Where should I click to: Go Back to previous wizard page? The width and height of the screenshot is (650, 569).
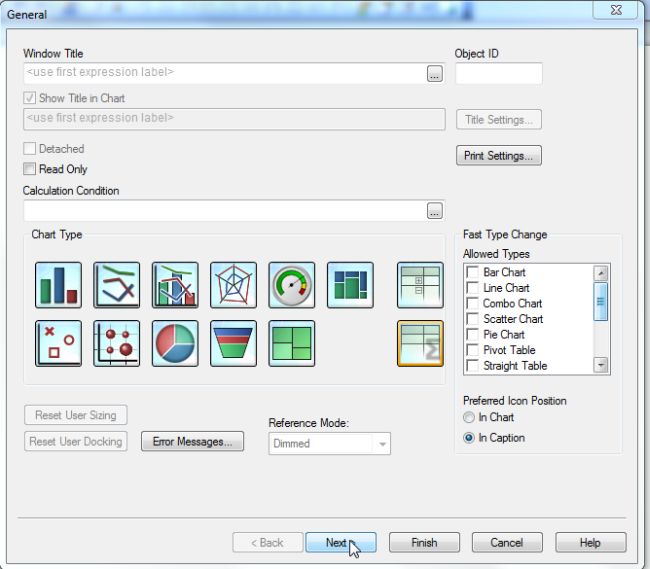267,543
